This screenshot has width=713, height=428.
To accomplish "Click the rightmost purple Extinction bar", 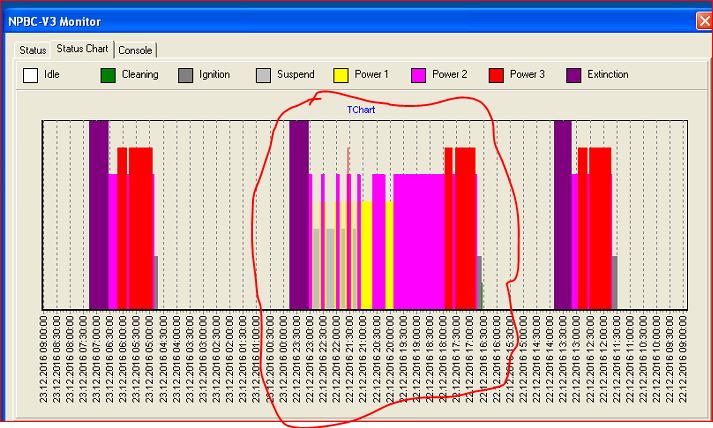I will point(563,215).
